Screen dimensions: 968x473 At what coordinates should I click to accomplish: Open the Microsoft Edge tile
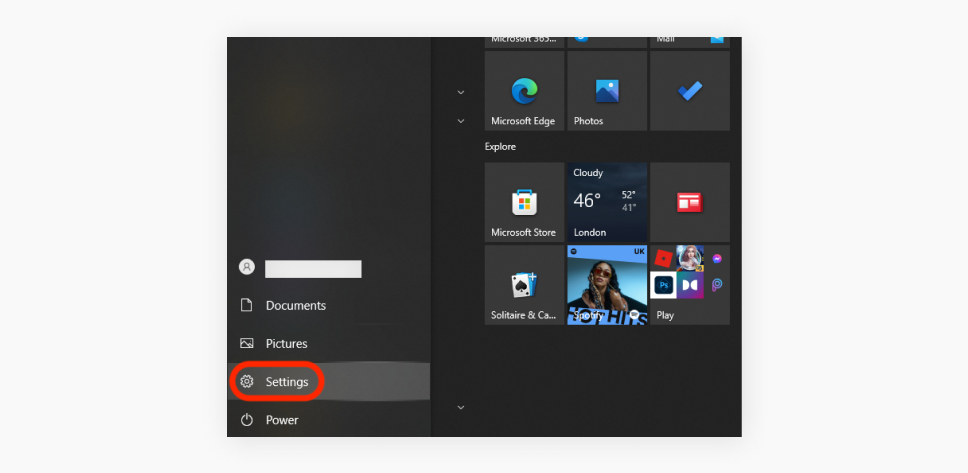pos(524,91)
